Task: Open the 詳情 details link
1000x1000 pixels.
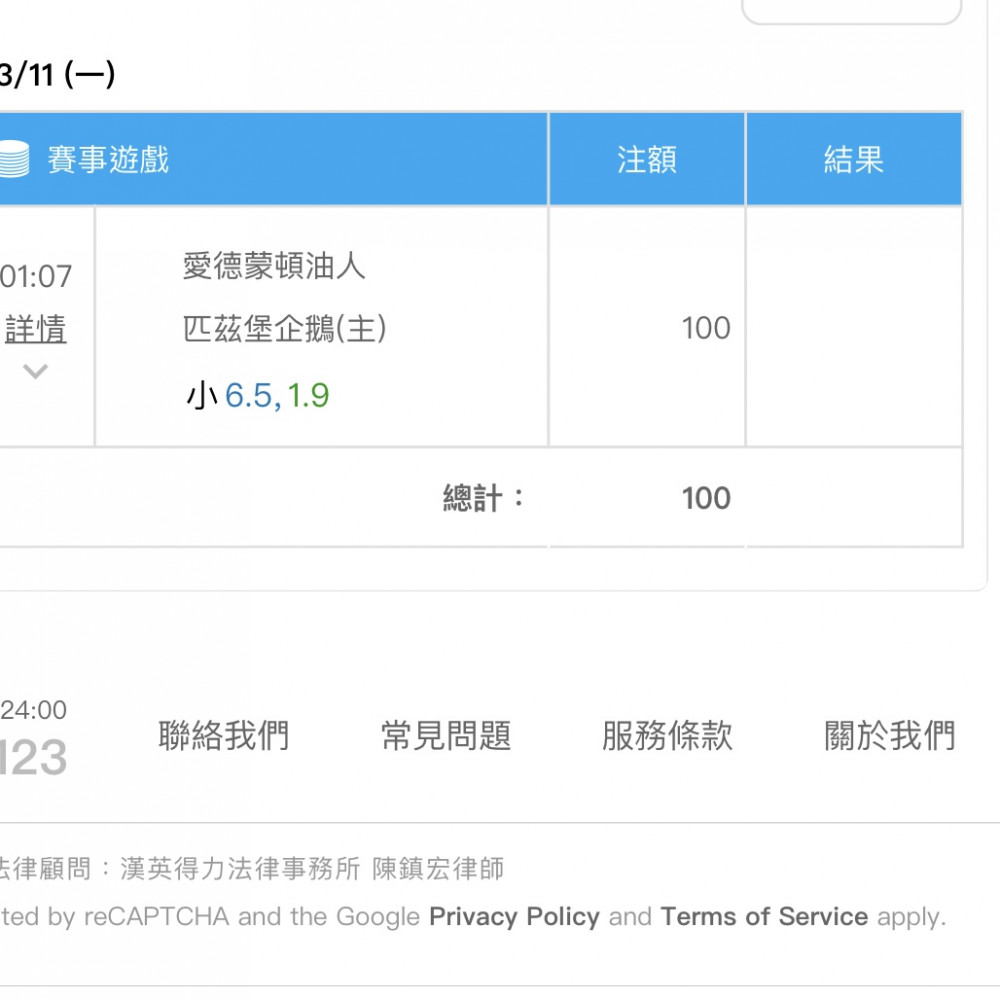Action: pos(35,329)
